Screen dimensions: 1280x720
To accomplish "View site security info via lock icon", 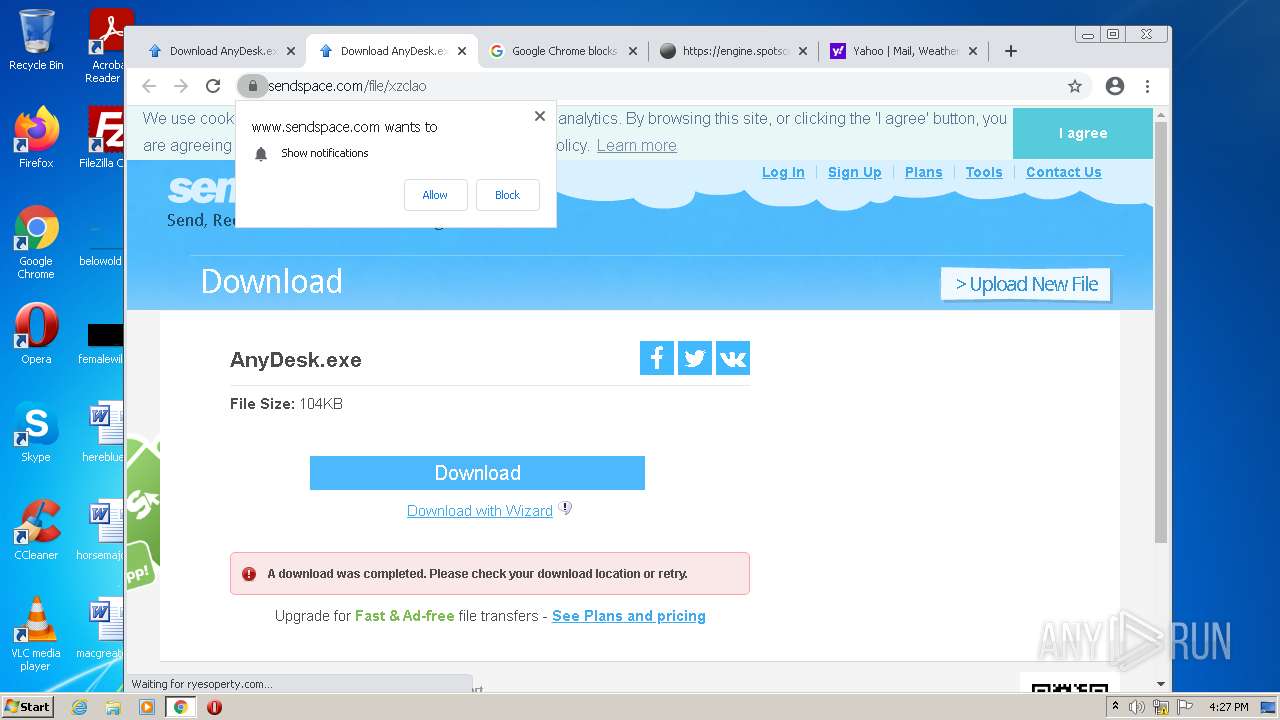I will (x=253, y=86).
